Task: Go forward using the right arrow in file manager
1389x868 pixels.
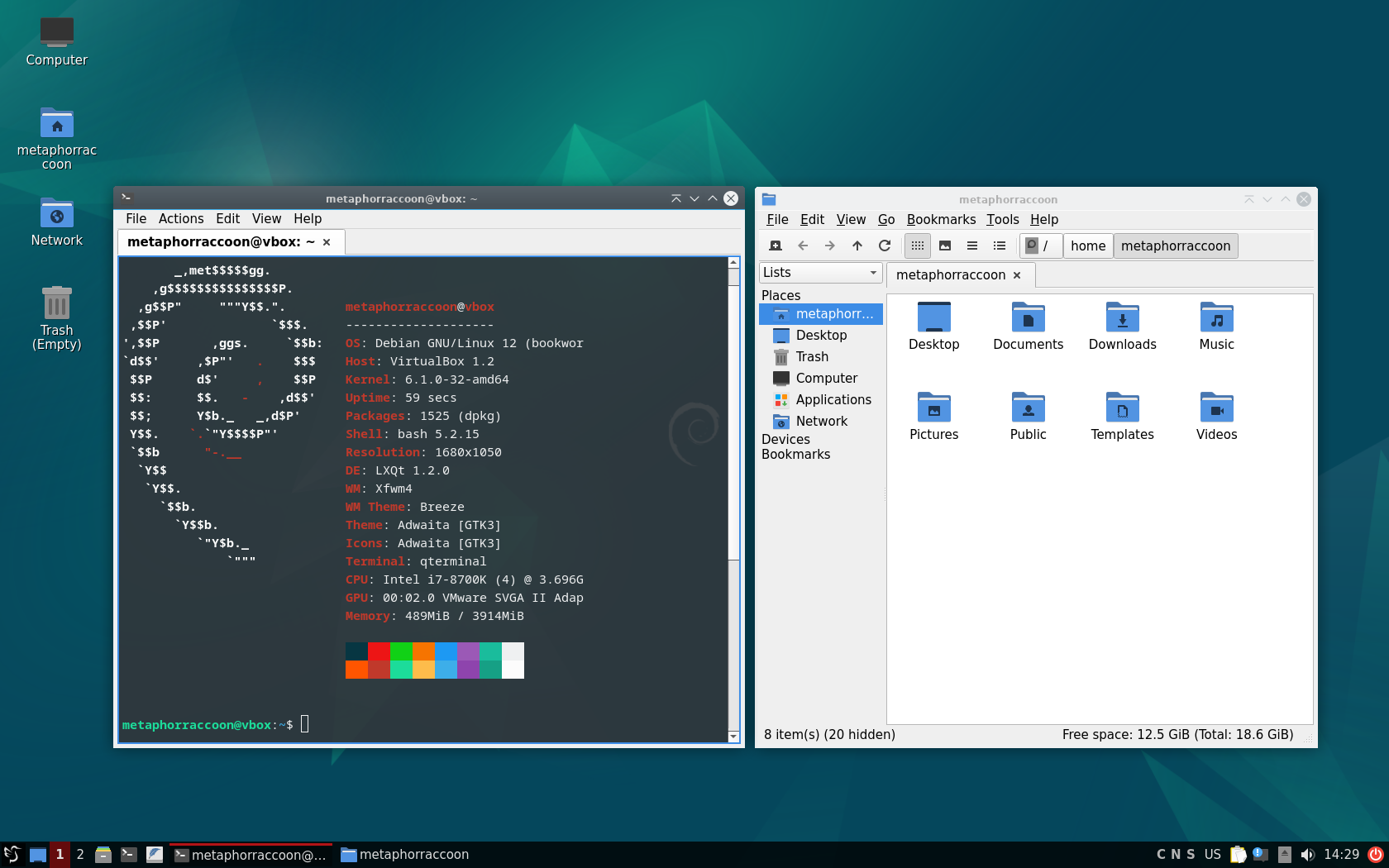Action: (x=830, y=246)
